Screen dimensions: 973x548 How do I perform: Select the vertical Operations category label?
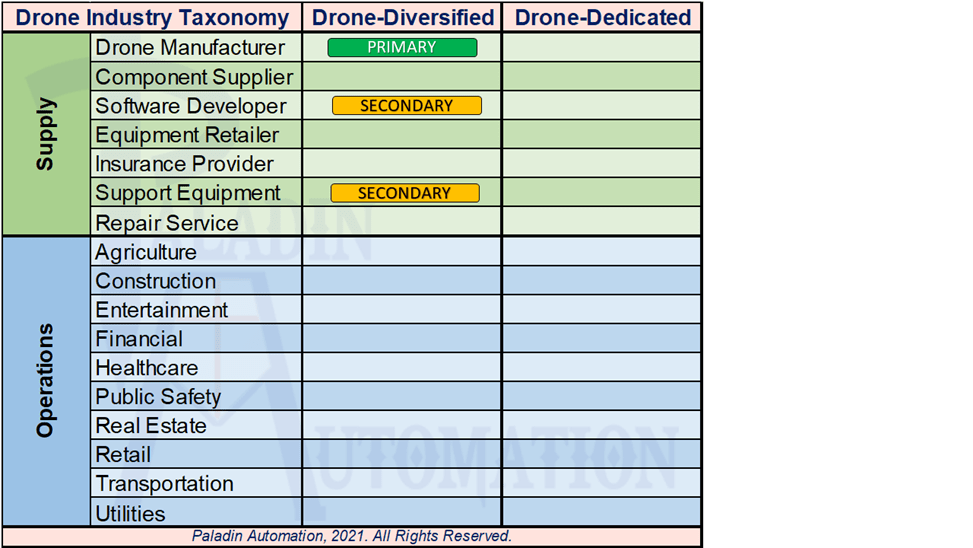click(46, 380)
